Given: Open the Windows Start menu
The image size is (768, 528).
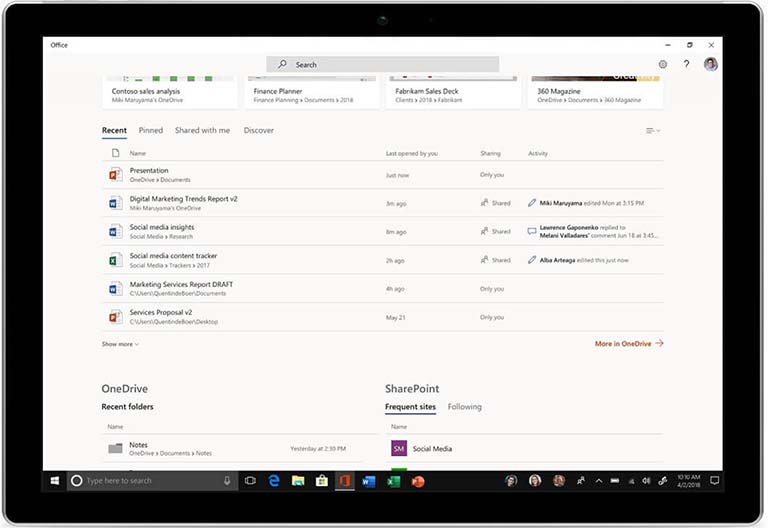Looking at the screenshot, I should (x=55, y=481).
